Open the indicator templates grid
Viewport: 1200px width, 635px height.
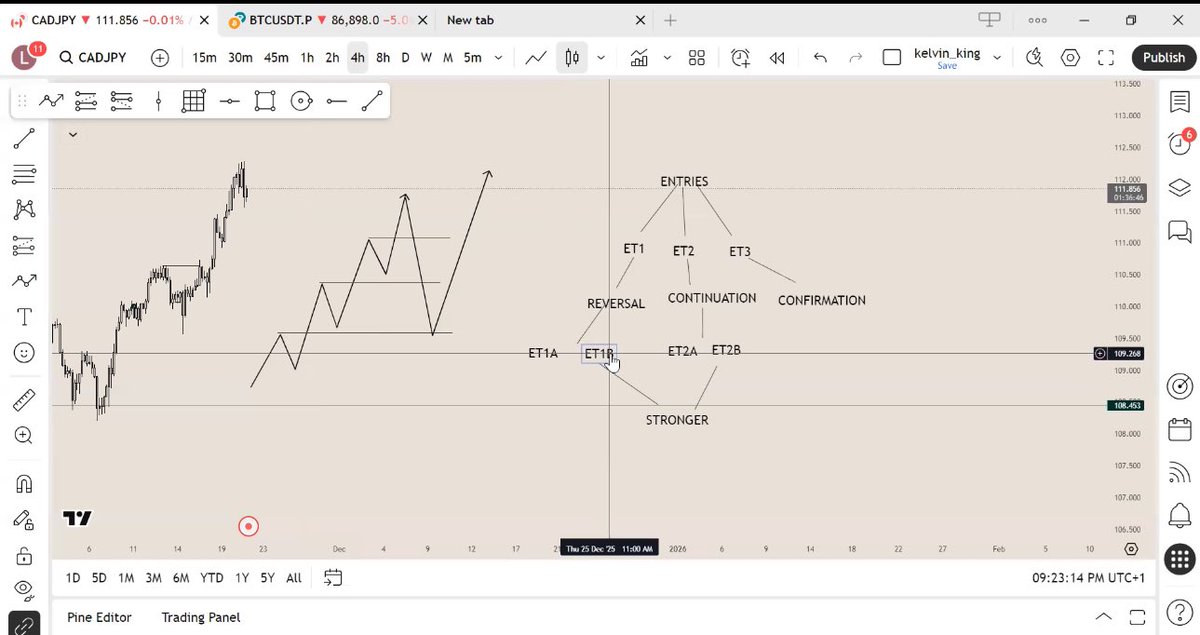697,58
